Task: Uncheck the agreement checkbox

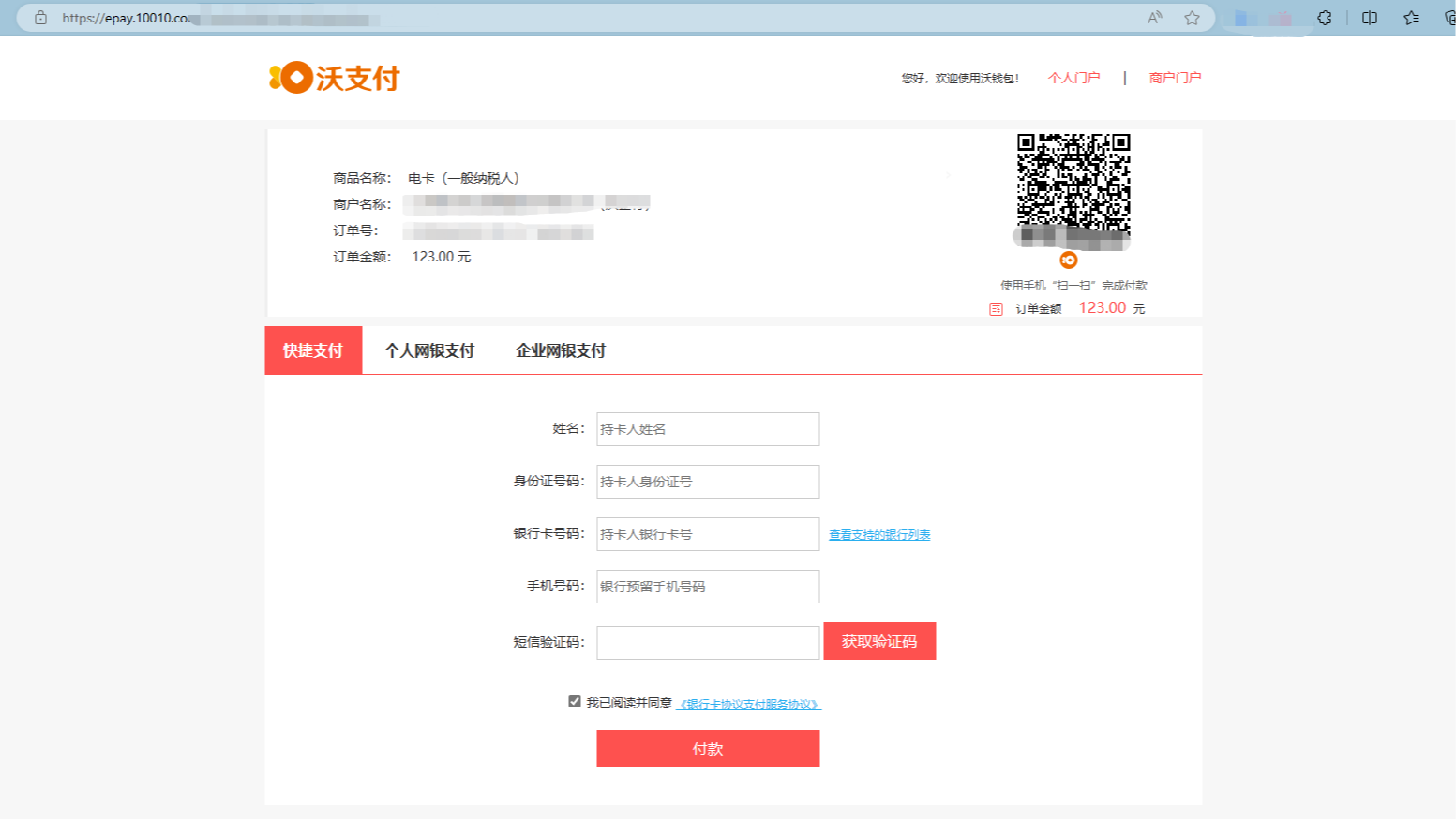Action: [575, 701]
